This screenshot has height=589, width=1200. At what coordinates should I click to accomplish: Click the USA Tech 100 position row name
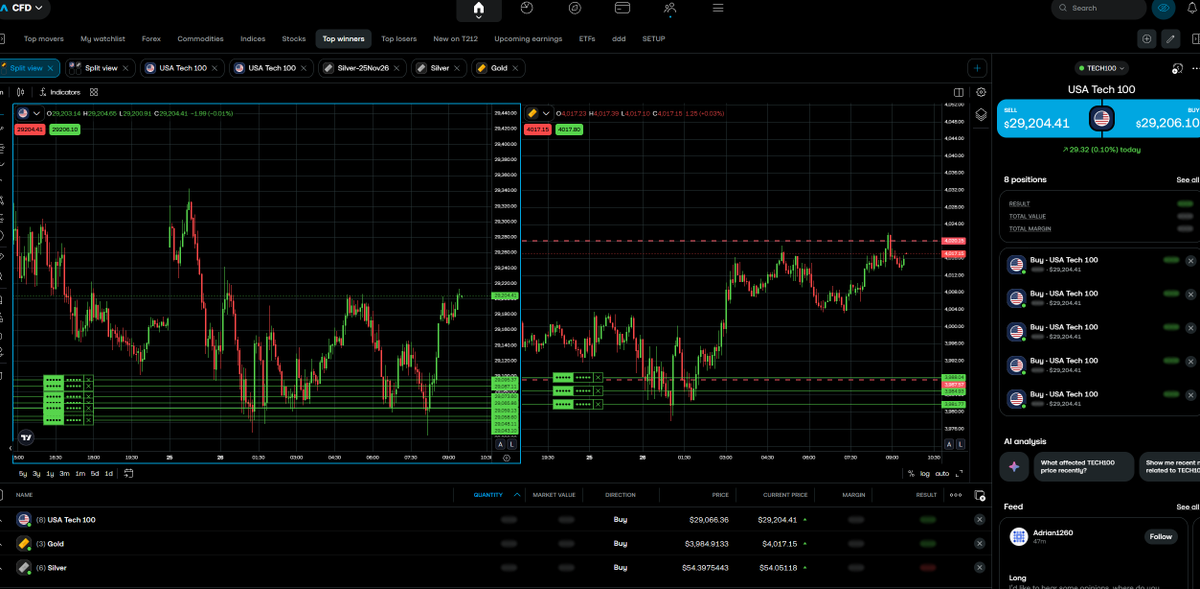(72, 520)
